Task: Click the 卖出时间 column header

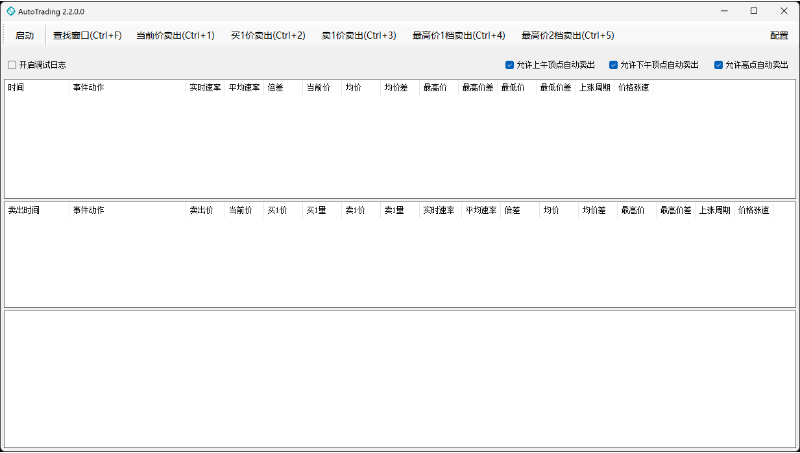Action: (37, 210)
